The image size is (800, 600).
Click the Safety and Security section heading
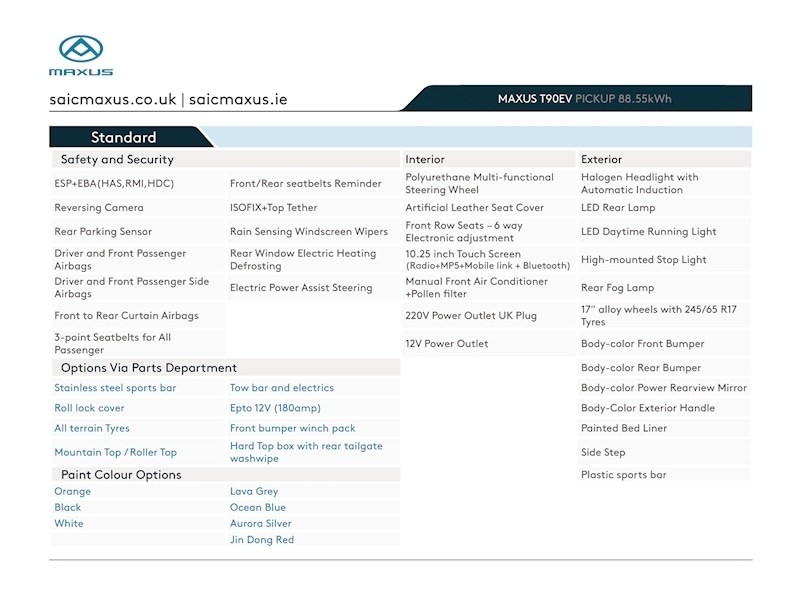click(117, 160)
